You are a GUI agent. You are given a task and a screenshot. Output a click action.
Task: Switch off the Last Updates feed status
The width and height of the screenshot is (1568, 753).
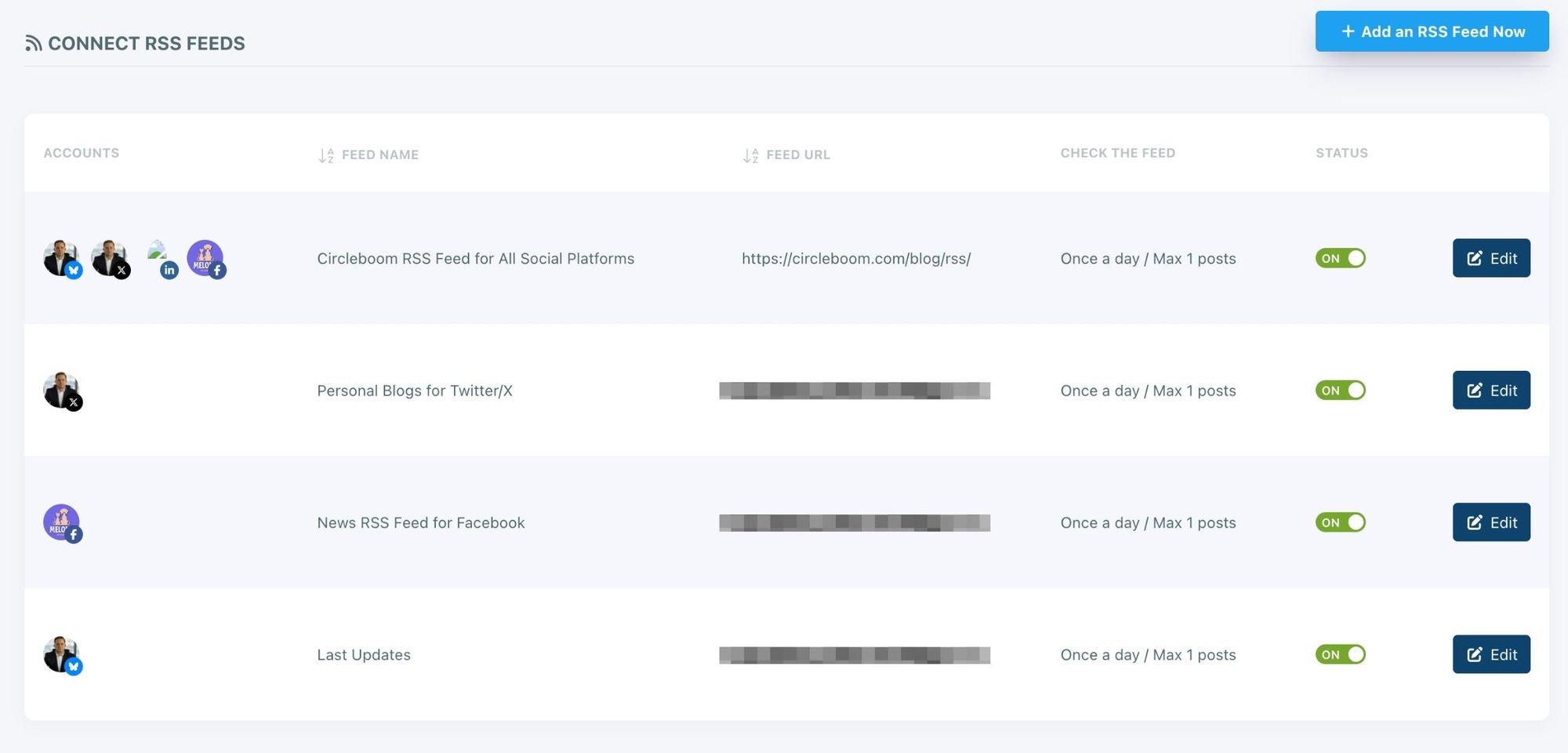pos(1341,654)
